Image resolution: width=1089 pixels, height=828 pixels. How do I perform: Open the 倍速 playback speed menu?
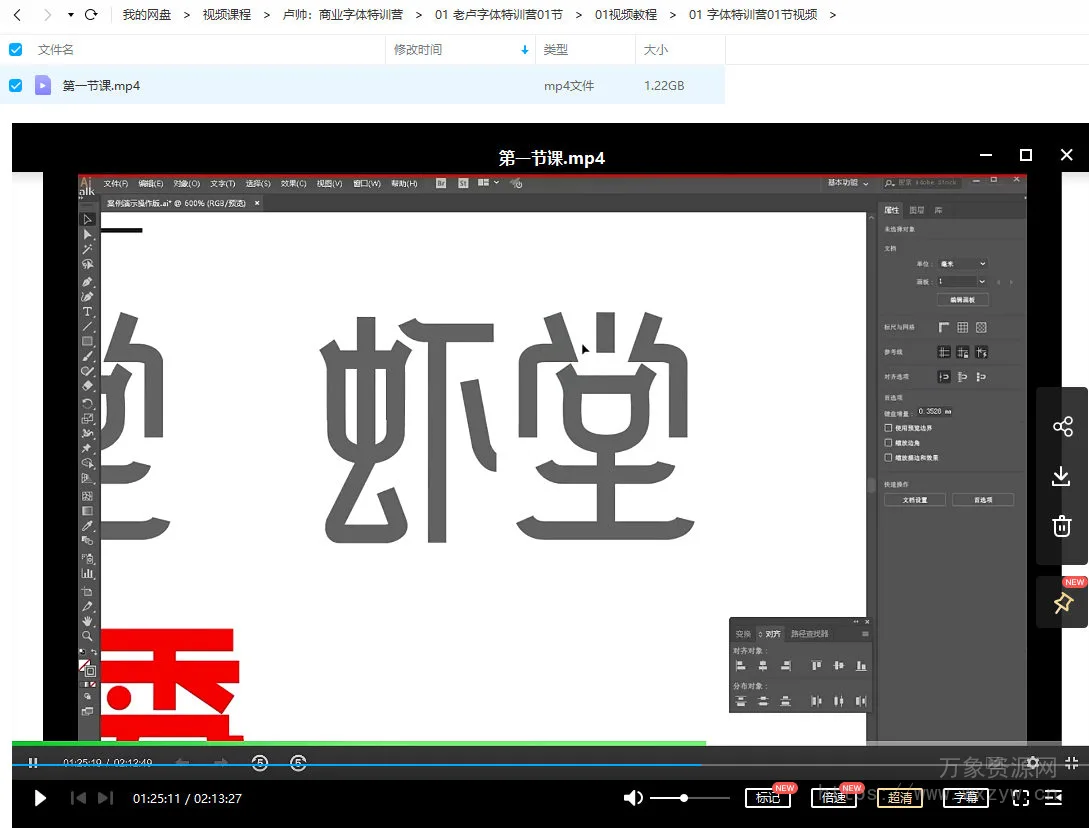(833, 798)
